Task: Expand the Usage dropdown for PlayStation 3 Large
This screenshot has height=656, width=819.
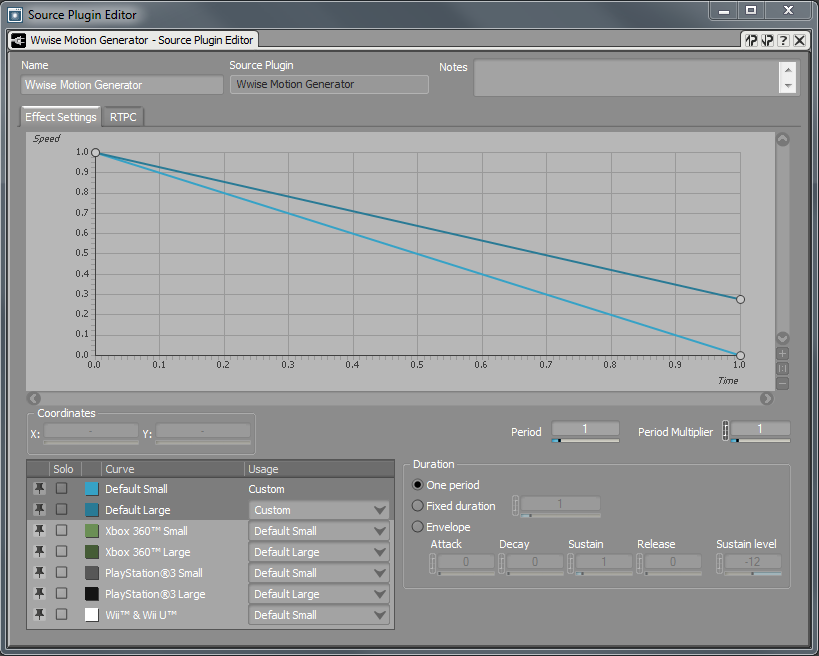Action: click(319, 594)
